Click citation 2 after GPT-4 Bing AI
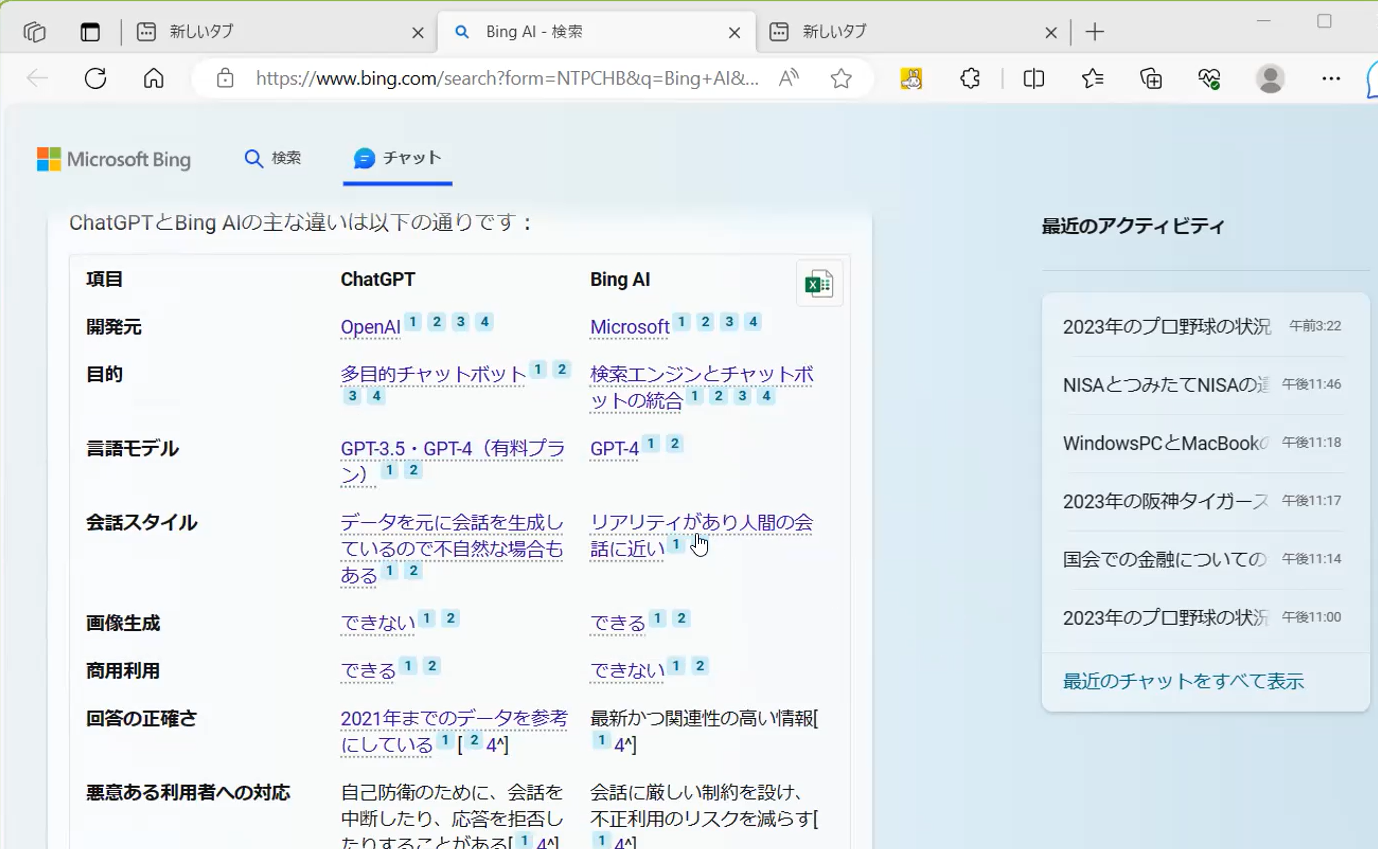Image resolution: width=1378 pixels, height=849 pixels. coord(675,444)
